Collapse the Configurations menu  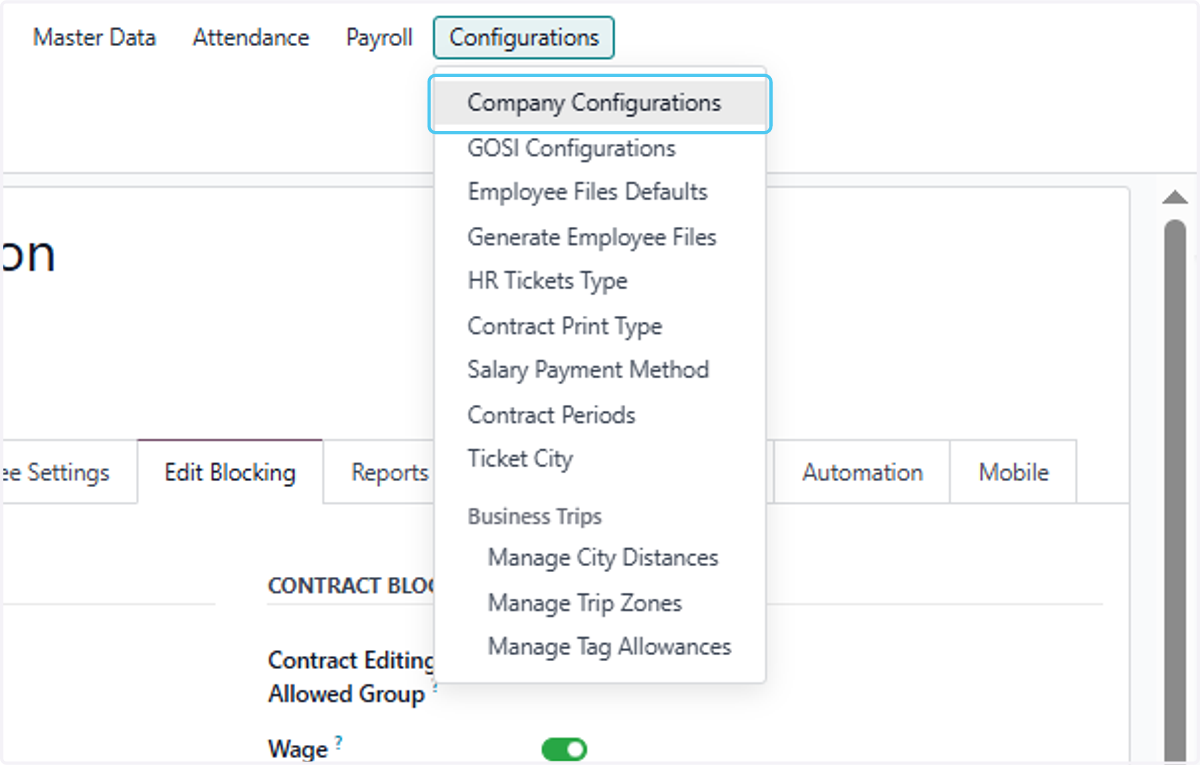pyautogui.click(x=524, y=38)
